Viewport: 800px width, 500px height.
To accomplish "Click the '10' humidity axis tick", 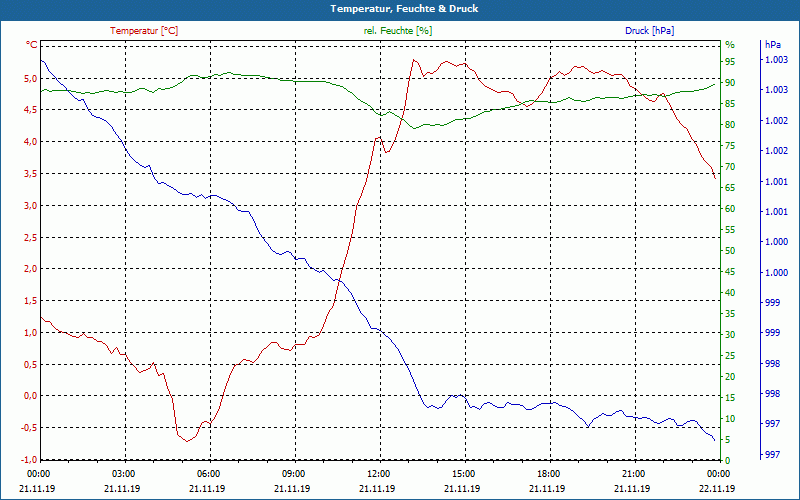I will click(730, 419).
